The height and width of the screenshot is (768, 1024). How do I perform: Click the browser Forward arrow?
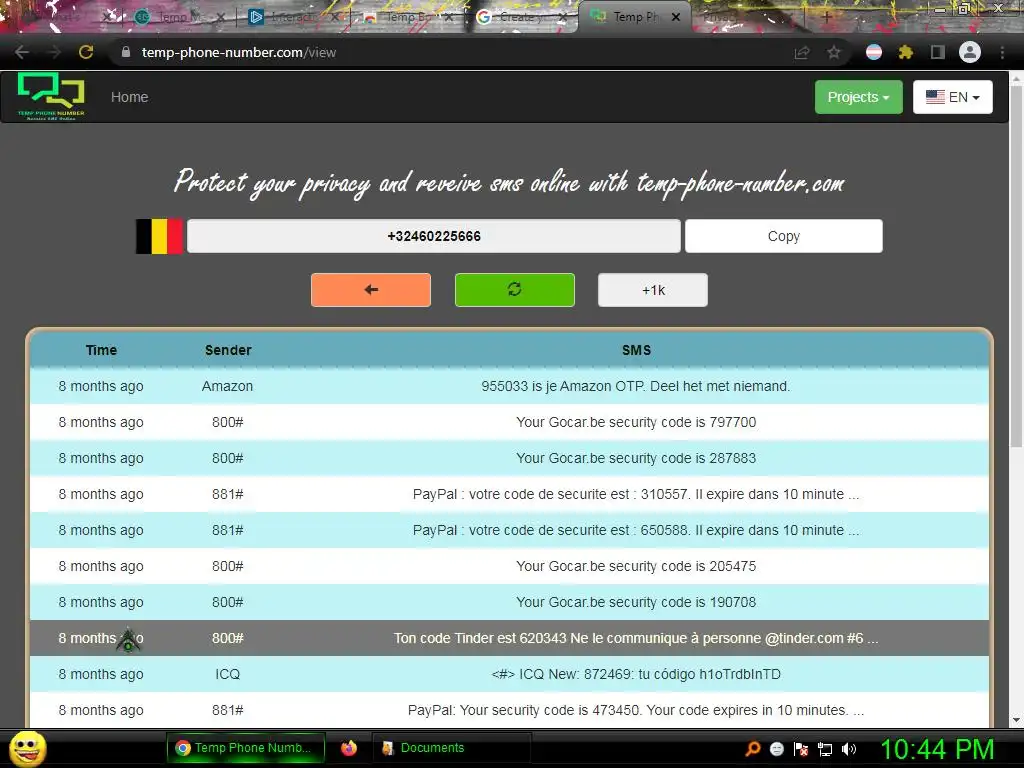coord(54,52)
